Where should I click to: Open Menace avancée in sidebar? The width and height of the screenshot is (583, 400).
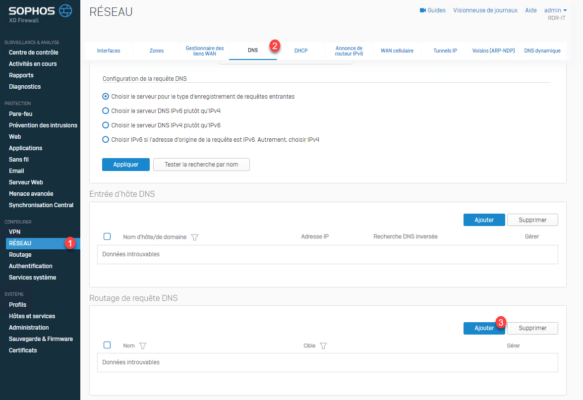click(x=31, y=194)
